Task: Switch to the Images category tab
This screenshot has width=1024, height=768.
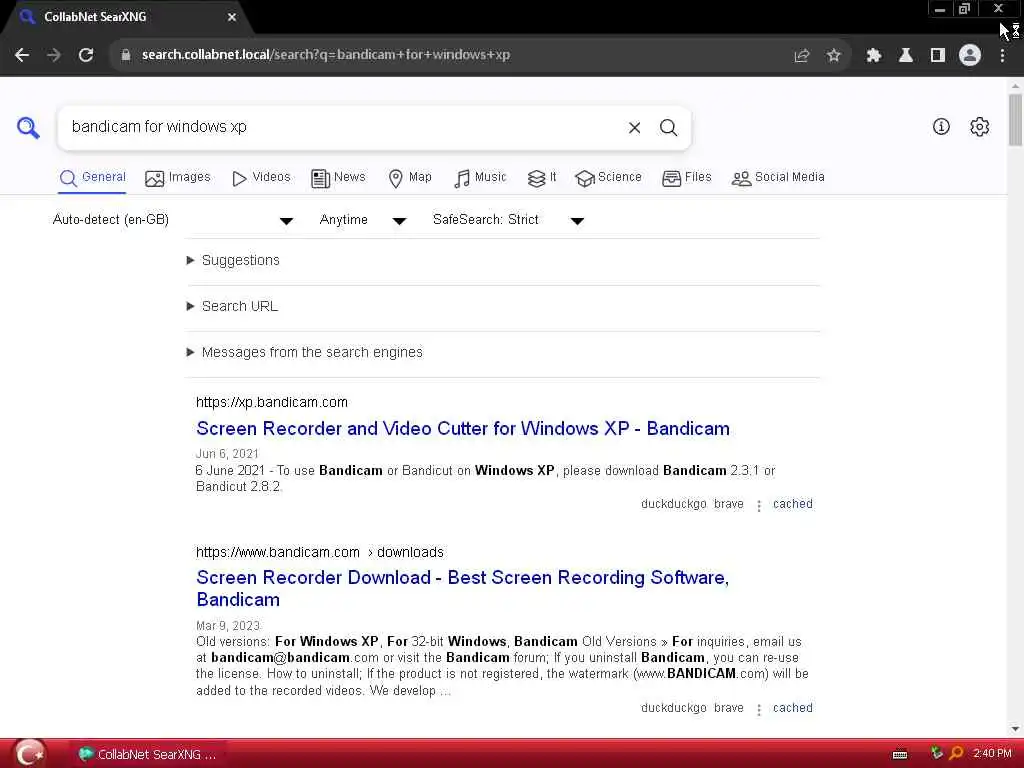Action: click(x=178, y=178)
